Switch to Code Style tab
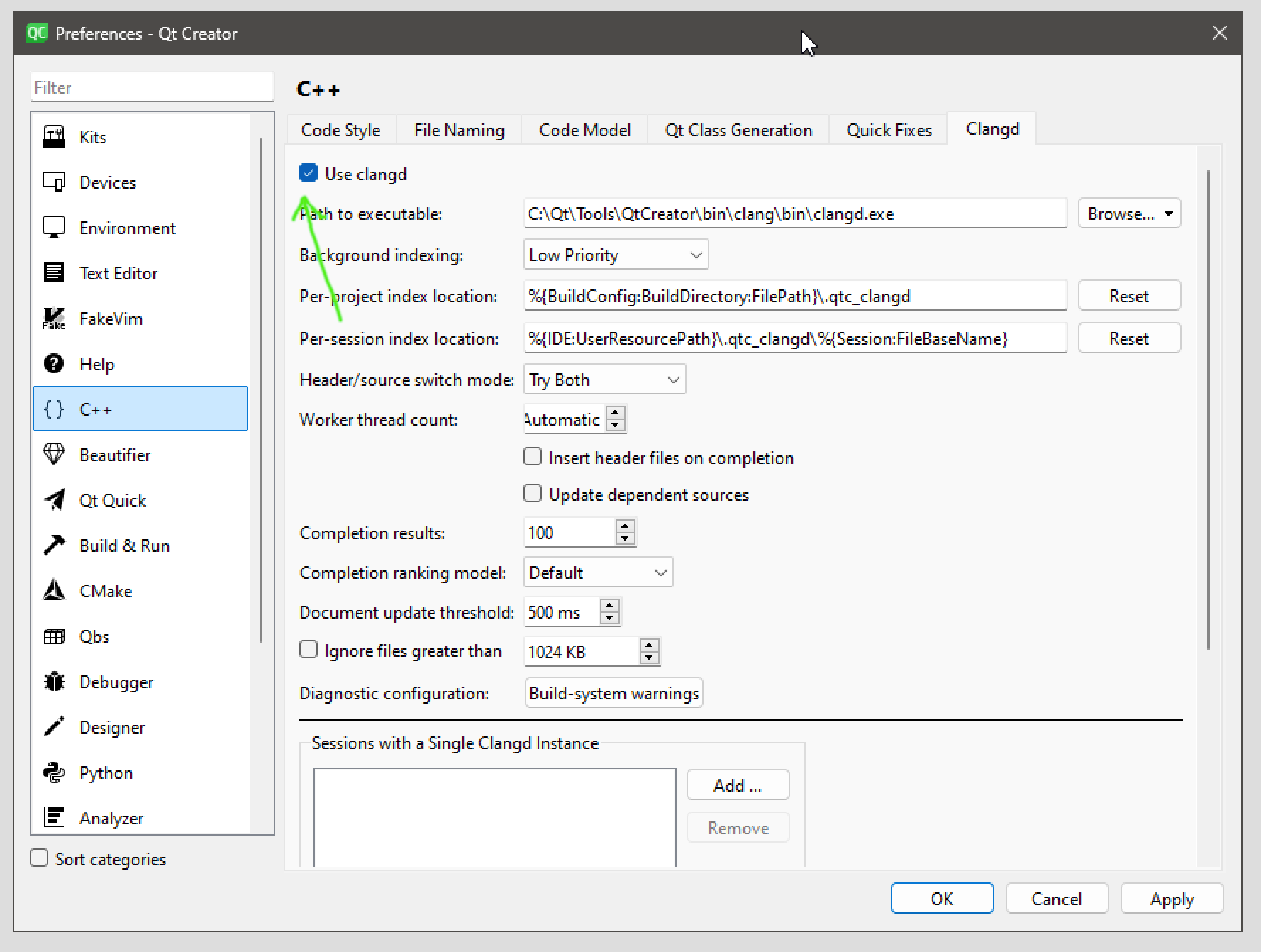 [x=341, y=130]
